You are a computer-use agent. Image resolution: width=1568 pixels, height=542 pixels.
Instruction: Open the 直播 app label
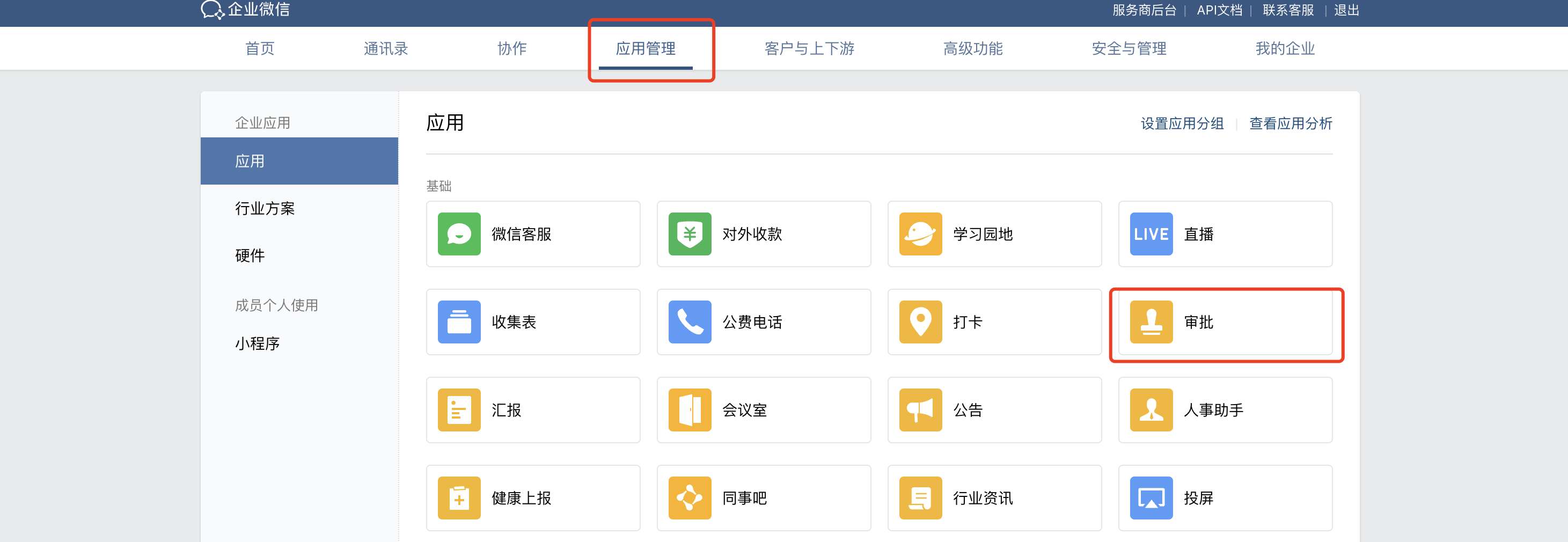click(x=1198, y=234)
